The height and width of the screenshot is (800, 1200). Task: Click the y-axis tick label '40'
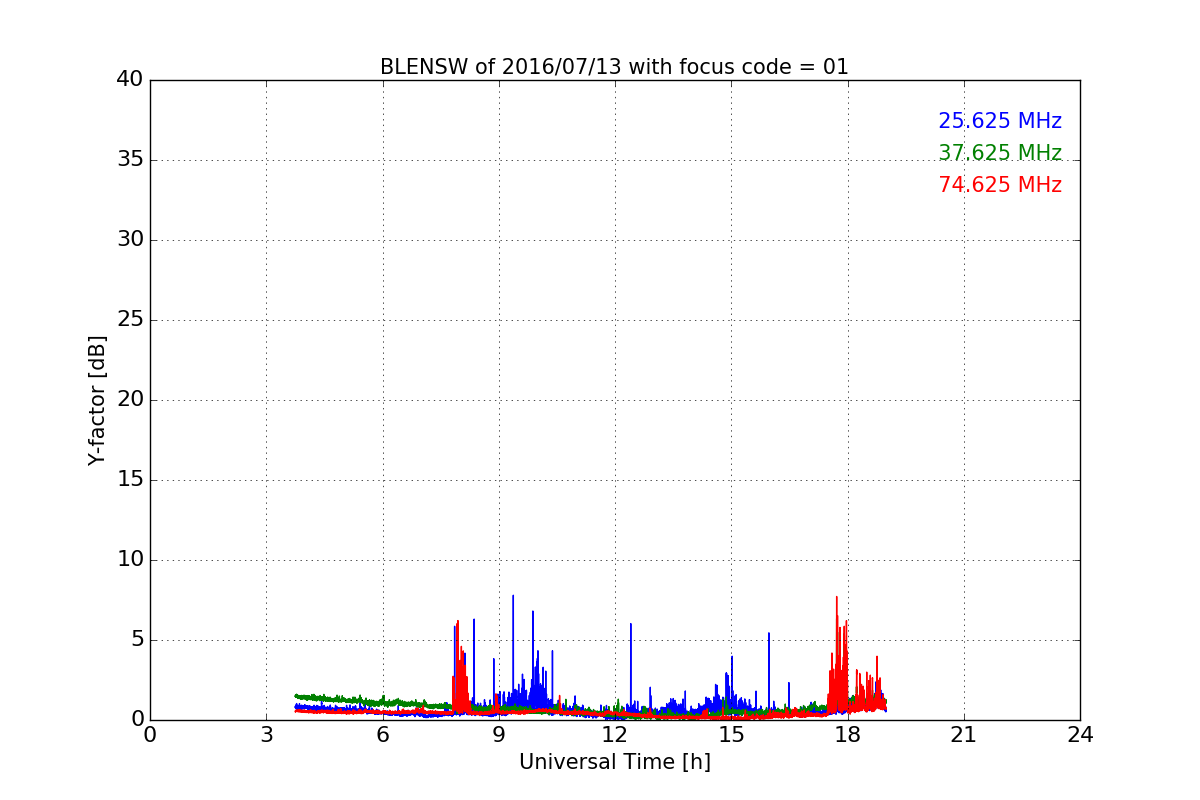tap(130, 80)
